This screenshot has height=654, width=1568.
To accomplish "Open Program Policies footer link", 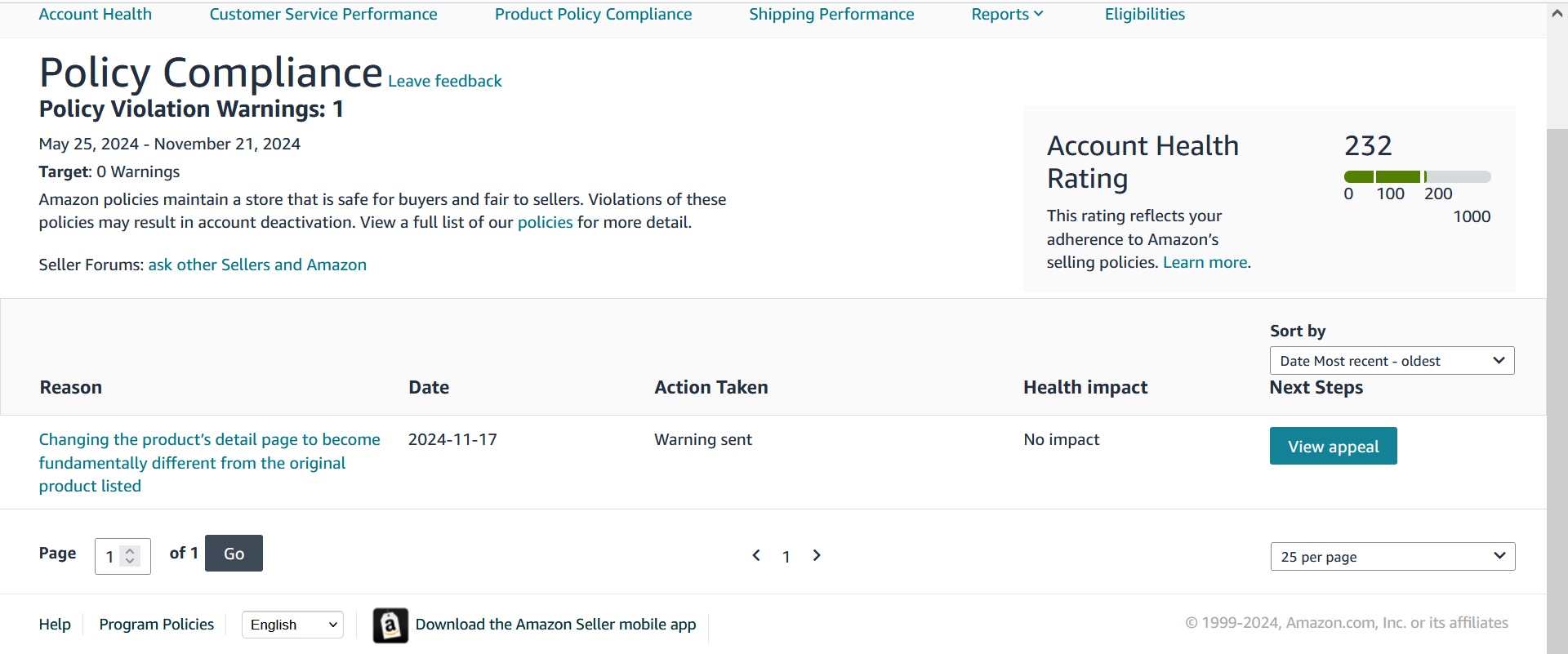I will click(x=157, y=624).
